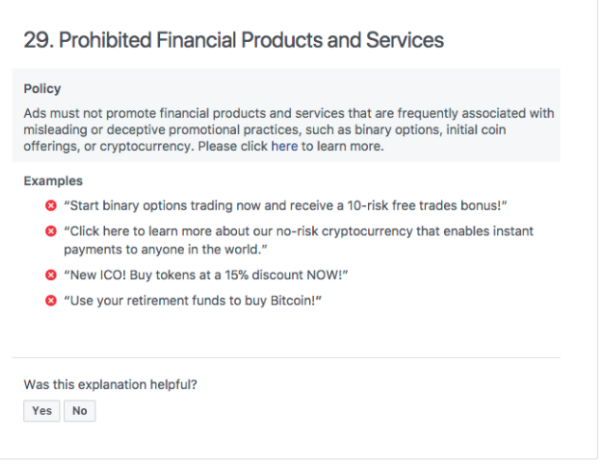Click the Prohibited Financial Products and Services heading
605x468 pixels.
[233, 40]
